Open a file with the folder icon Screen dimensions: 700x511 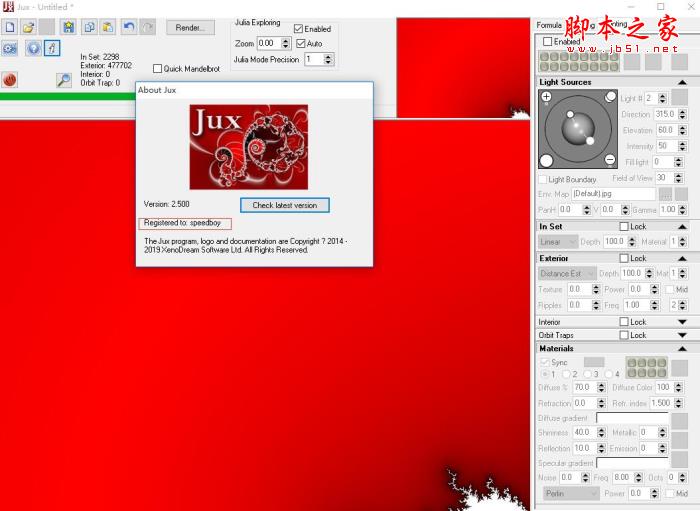(x=29, y=27)
